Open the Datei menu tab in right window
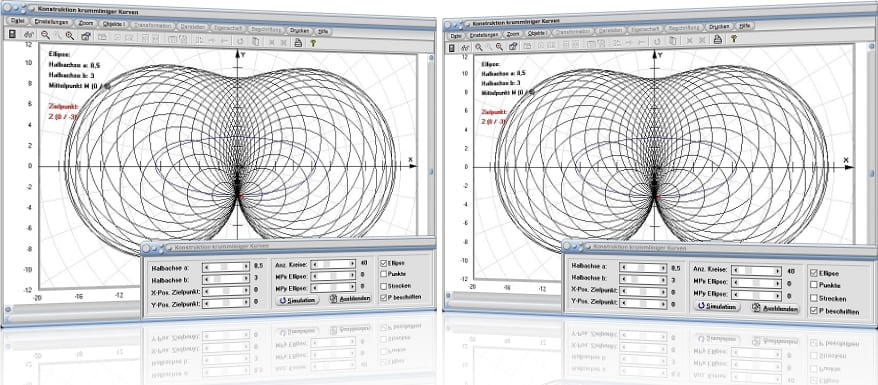The height and width of the screenshot is (385, 878). coord(455,35)
